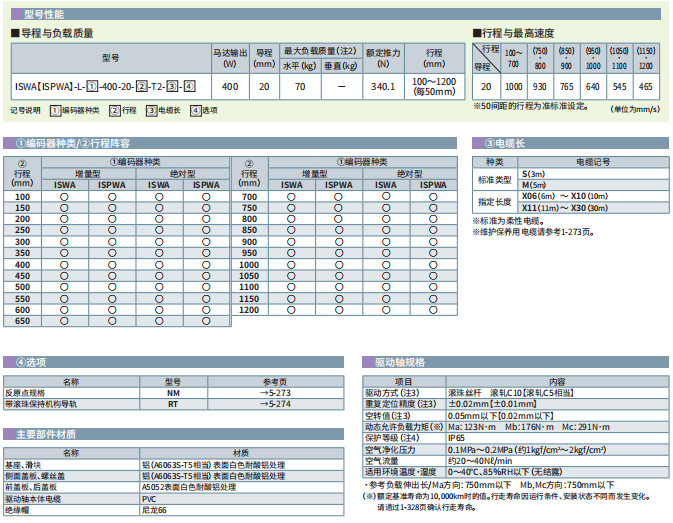Open the →5-274 page reference

(x=275, y=404)
